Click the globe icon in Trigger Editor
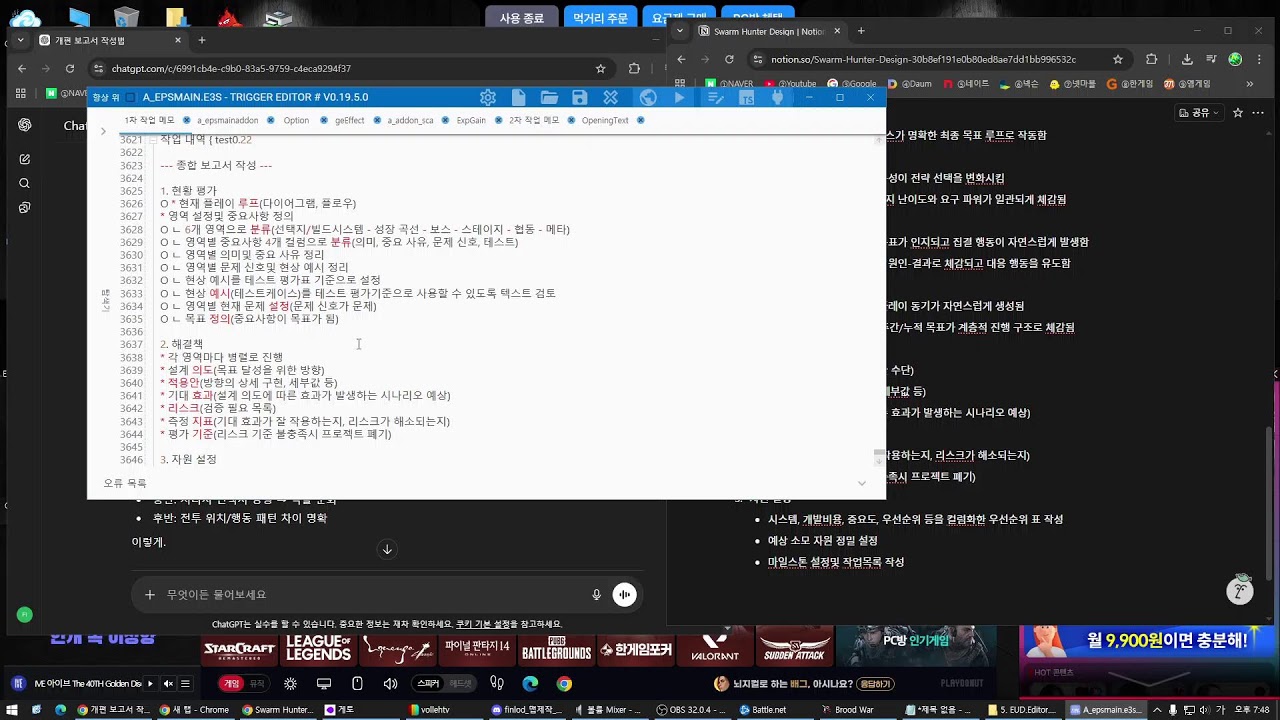 click(x=648, y=97)
